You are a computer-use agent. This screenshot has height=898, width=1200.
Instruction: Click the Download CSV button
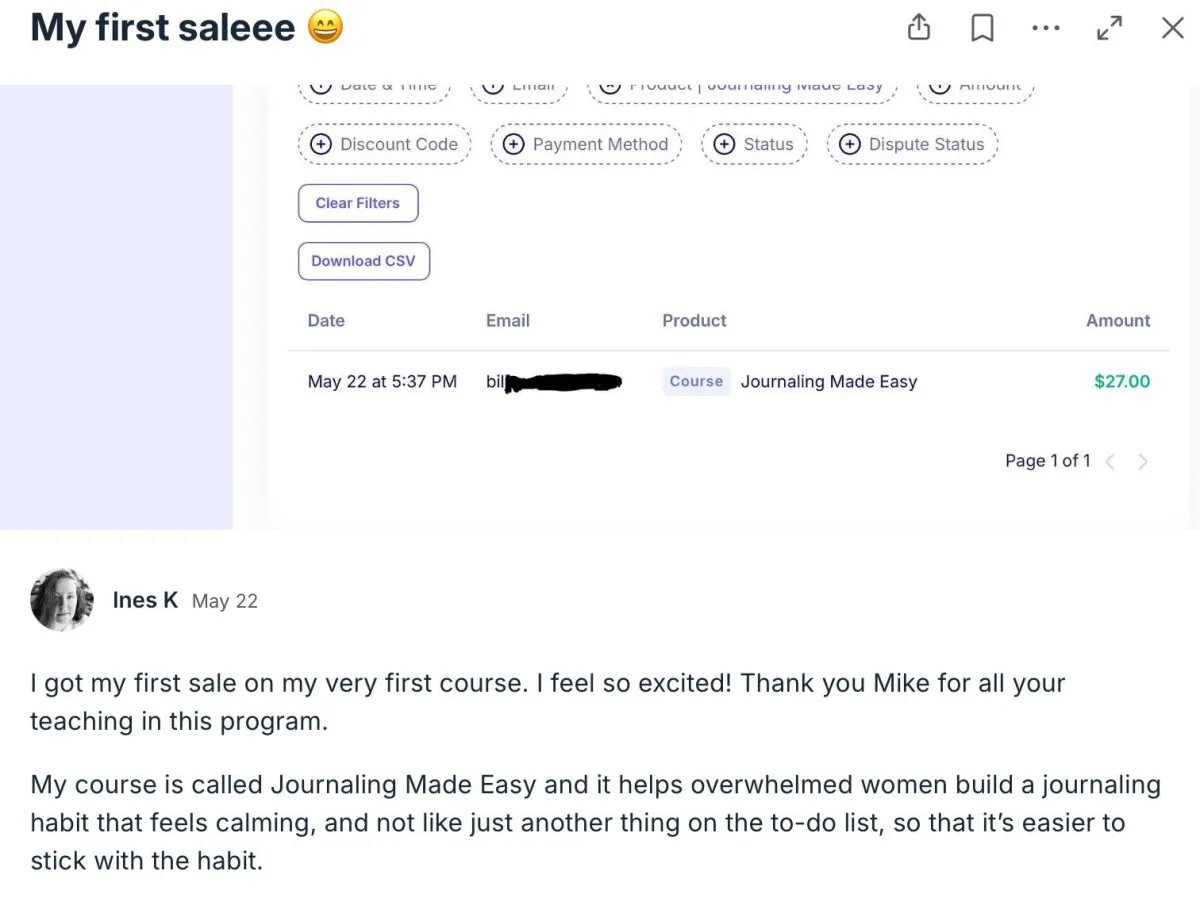pyautogui.click(x=363, y=261)
